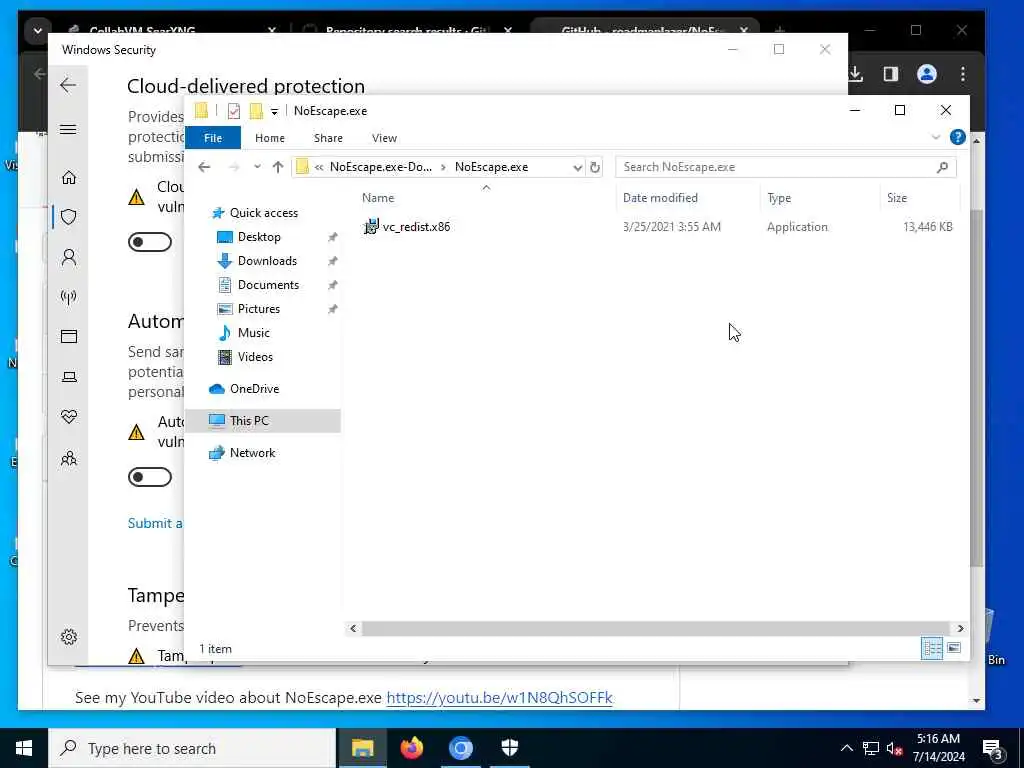Select OneDrive in navigation pane
The image size is (1024, 768).
tap(254, 389)
